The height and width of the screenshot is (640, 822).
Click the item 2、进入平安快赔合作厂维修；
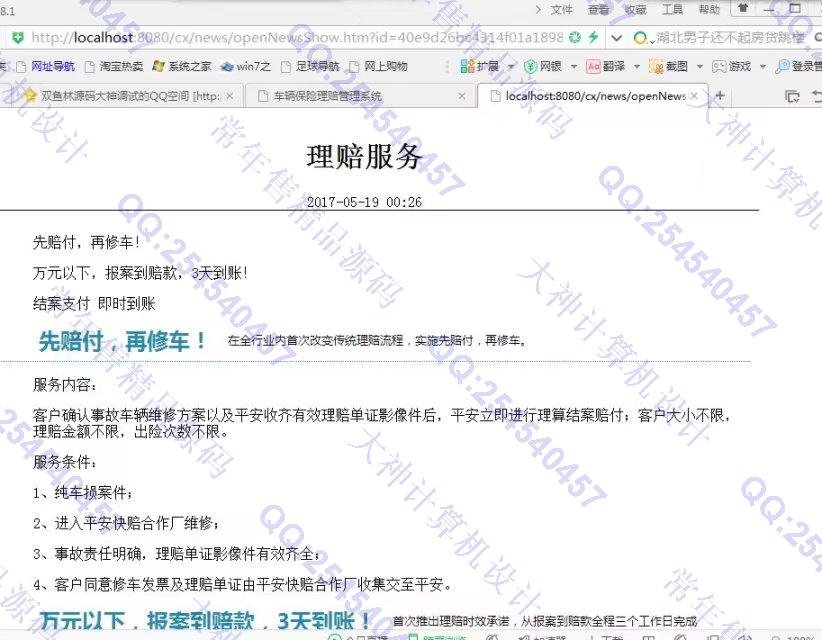pyautogui.click(x=126, y=523)
